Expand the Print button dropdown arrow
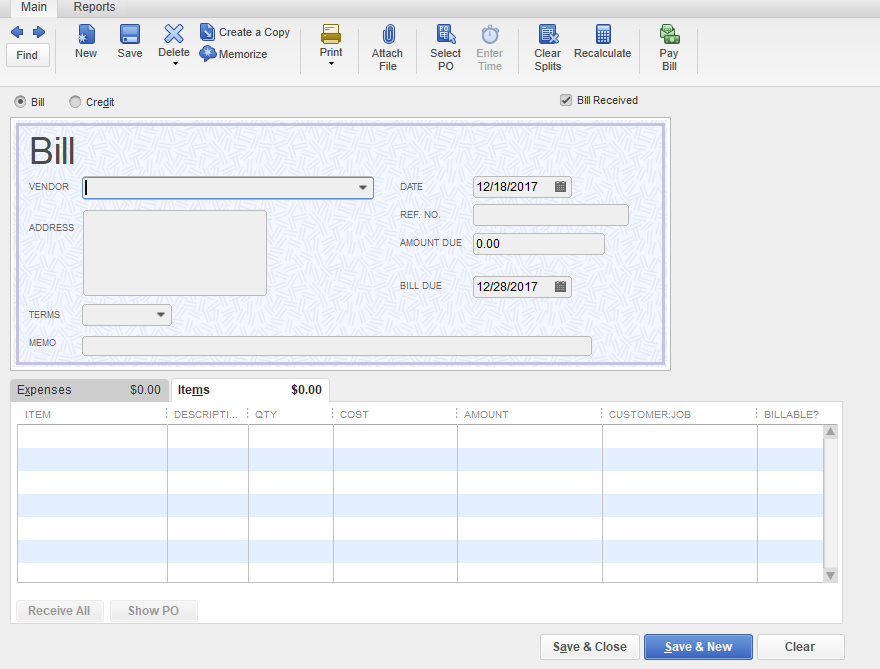 point(331,64)
